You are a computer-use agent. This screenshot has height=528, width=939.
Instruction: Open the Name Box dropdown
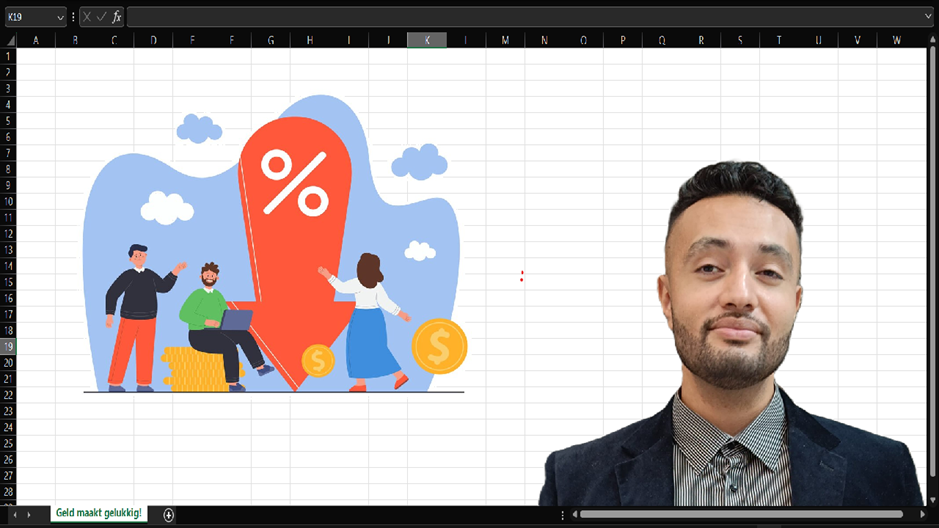point(60,17)
